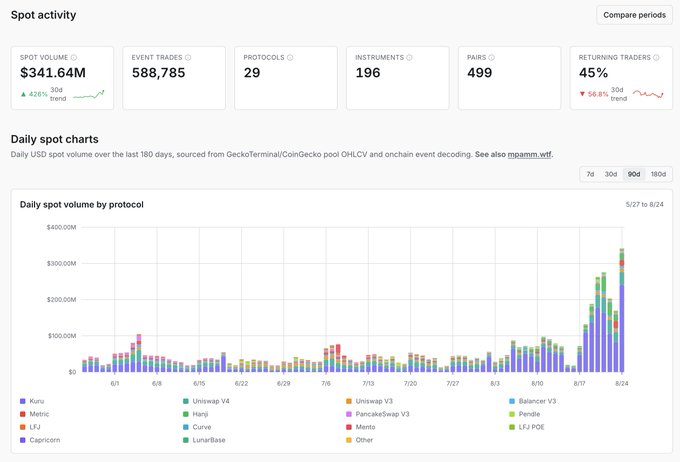Viewport: 680px width, 462px height.
Task: Open info icon next to Pairs
Action: pos(491,57)
